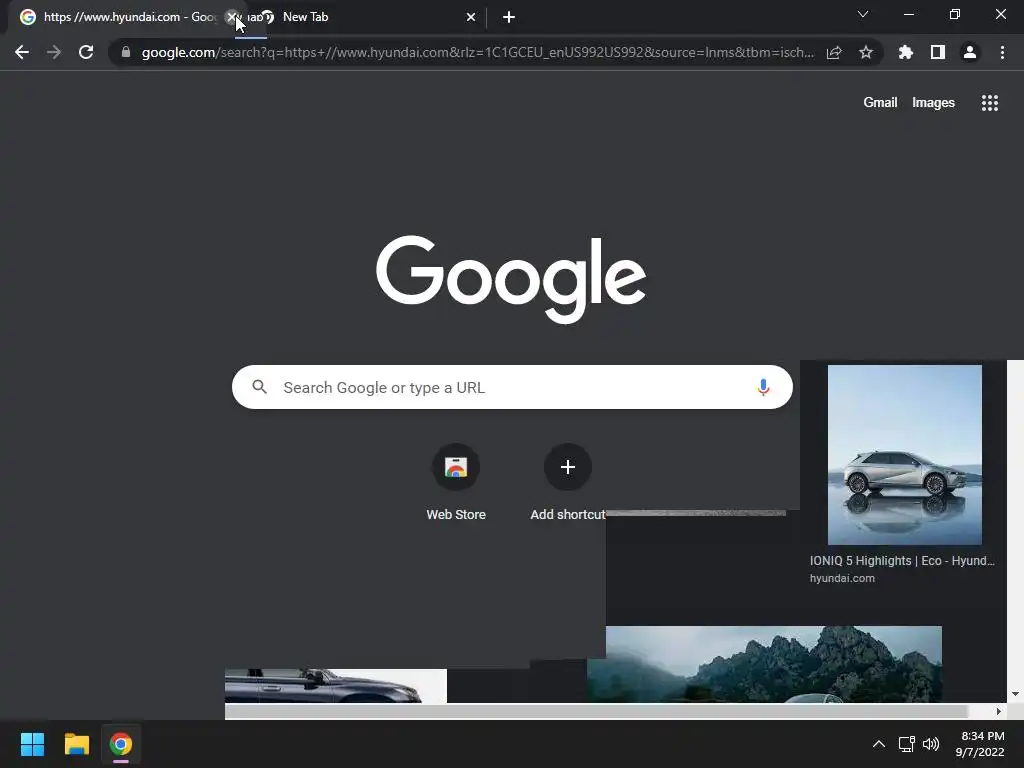This screenshot has height=768, width=1024.
Task: Open a new tab with plus button
Action: coord(509,17)
